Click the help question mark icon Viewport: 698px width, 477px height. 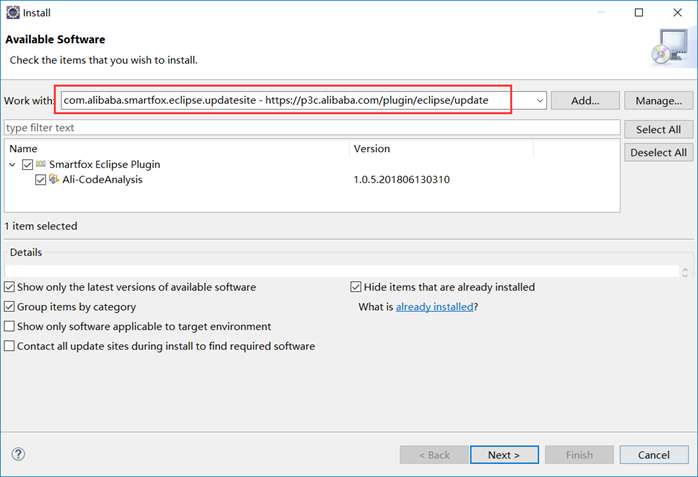[18, 454]
